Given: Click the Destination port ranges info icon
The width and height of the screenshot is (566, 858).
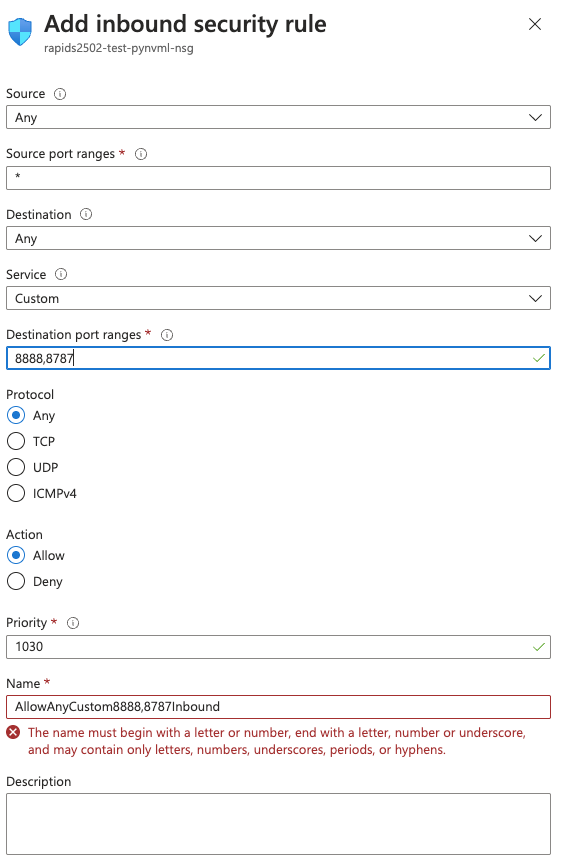Looking at the screenshot, I should (x=167, y=335).
